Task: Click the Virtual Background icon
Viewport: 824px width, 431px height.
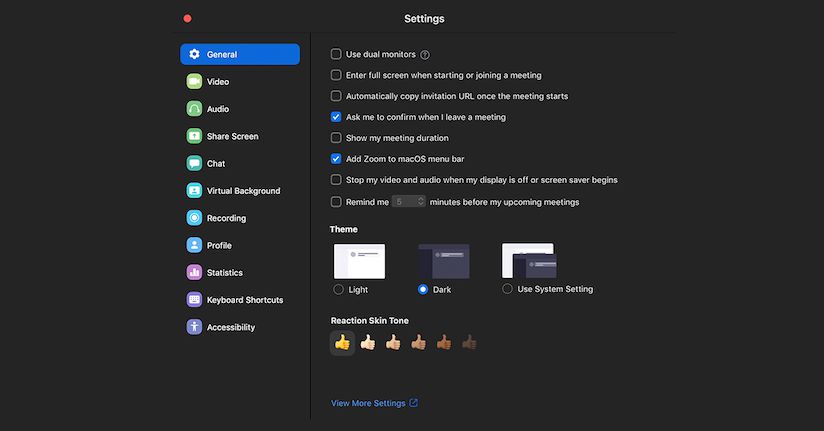Action: (x=194, y=191)
